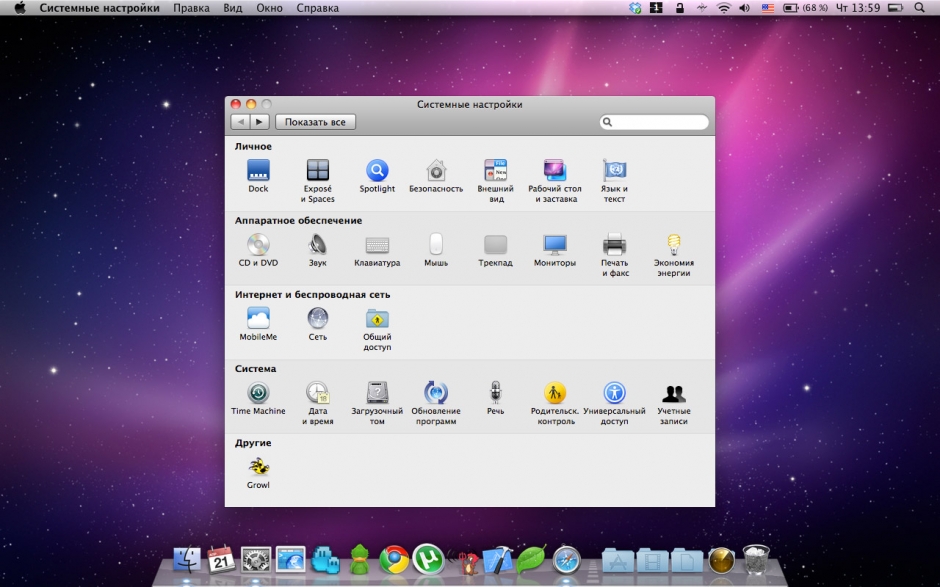This screenshot has width=940, height=587.
Task: Open the Growl preference pane
Action: pyautogui.click(x=258, y=472)
